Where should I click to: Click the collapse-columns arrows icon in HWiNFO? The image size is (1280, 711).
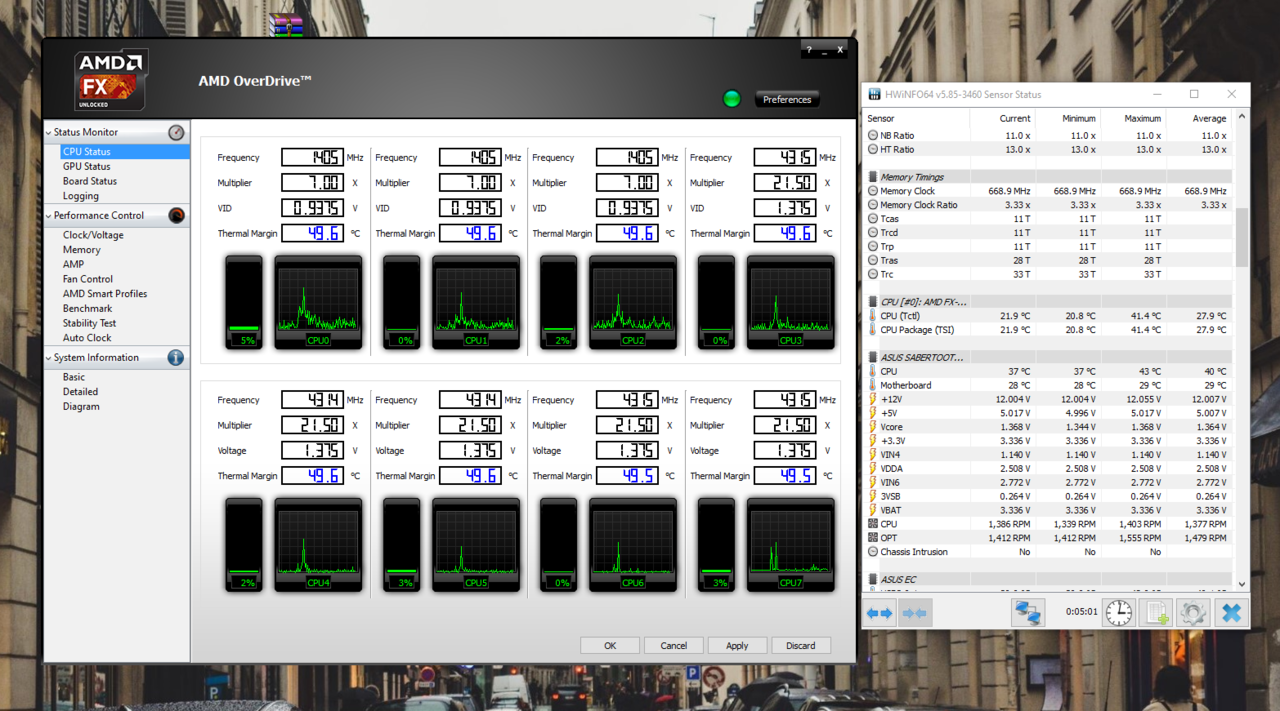(x=914, y=613)
